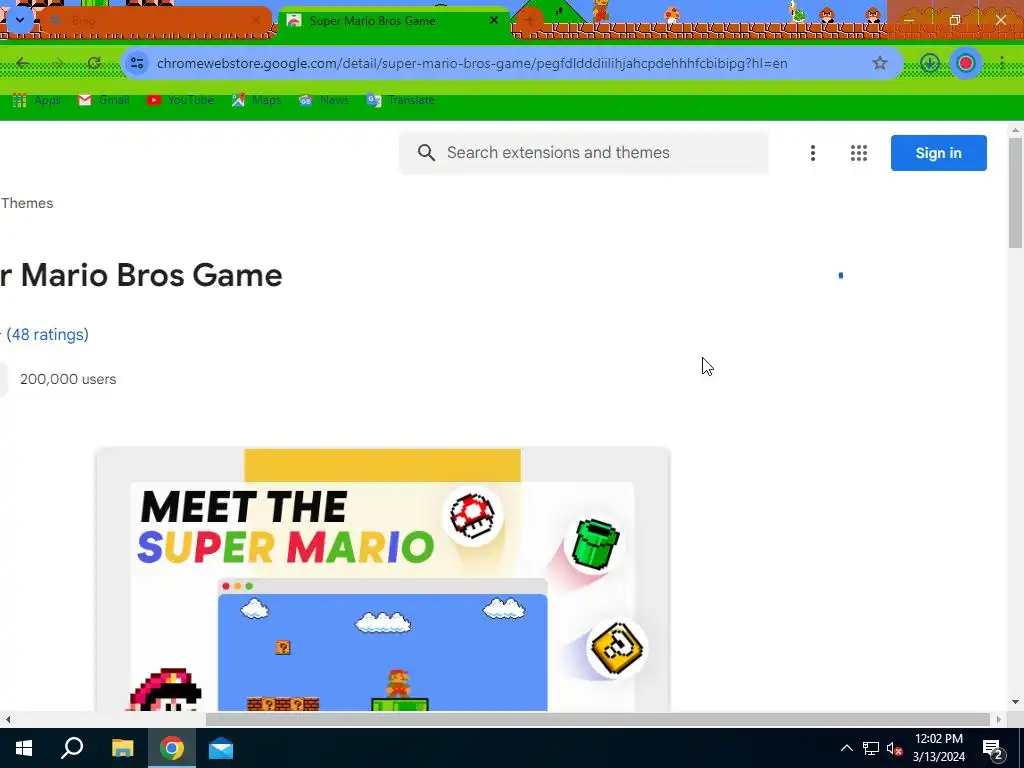Click the scroll-down arrow of page scrollbar

pos(1015,702)
